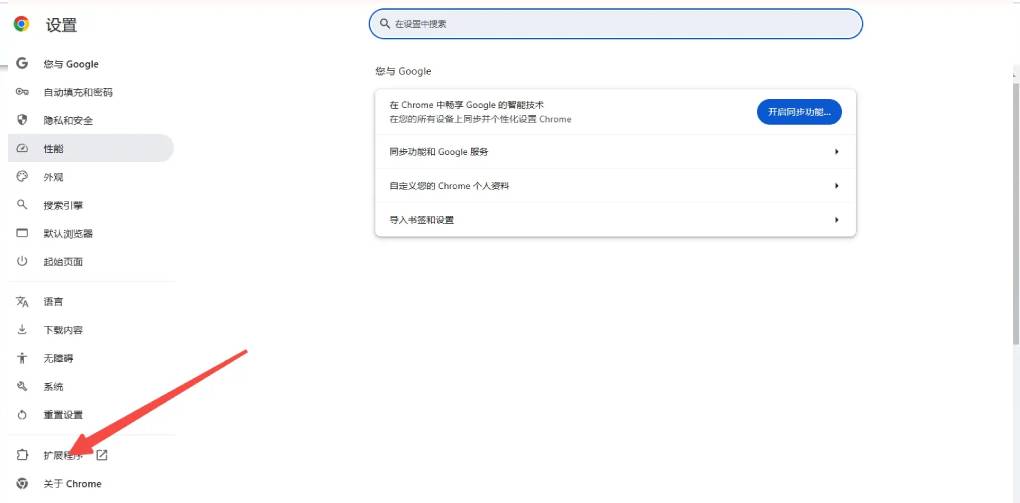
Task: Open 导入书签和设置 row
Action: point(615,220)
